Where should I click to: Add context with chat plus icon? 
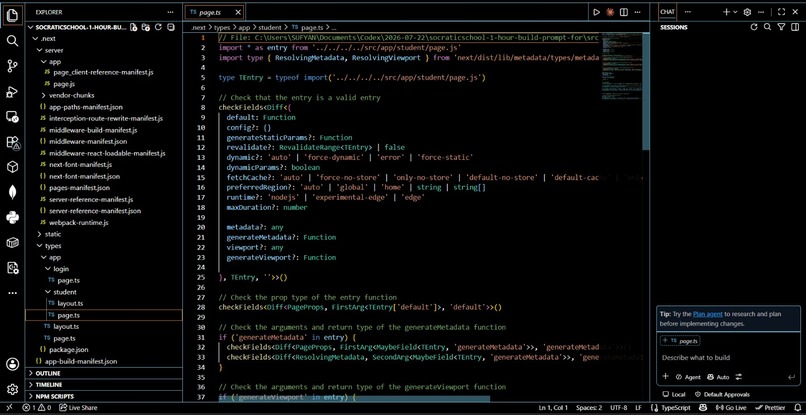[665, 376]
